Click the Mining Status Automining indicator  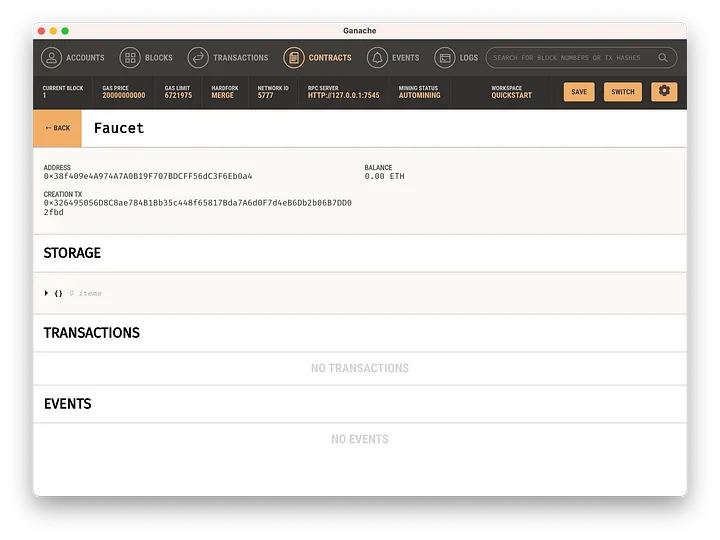point(419,96)
